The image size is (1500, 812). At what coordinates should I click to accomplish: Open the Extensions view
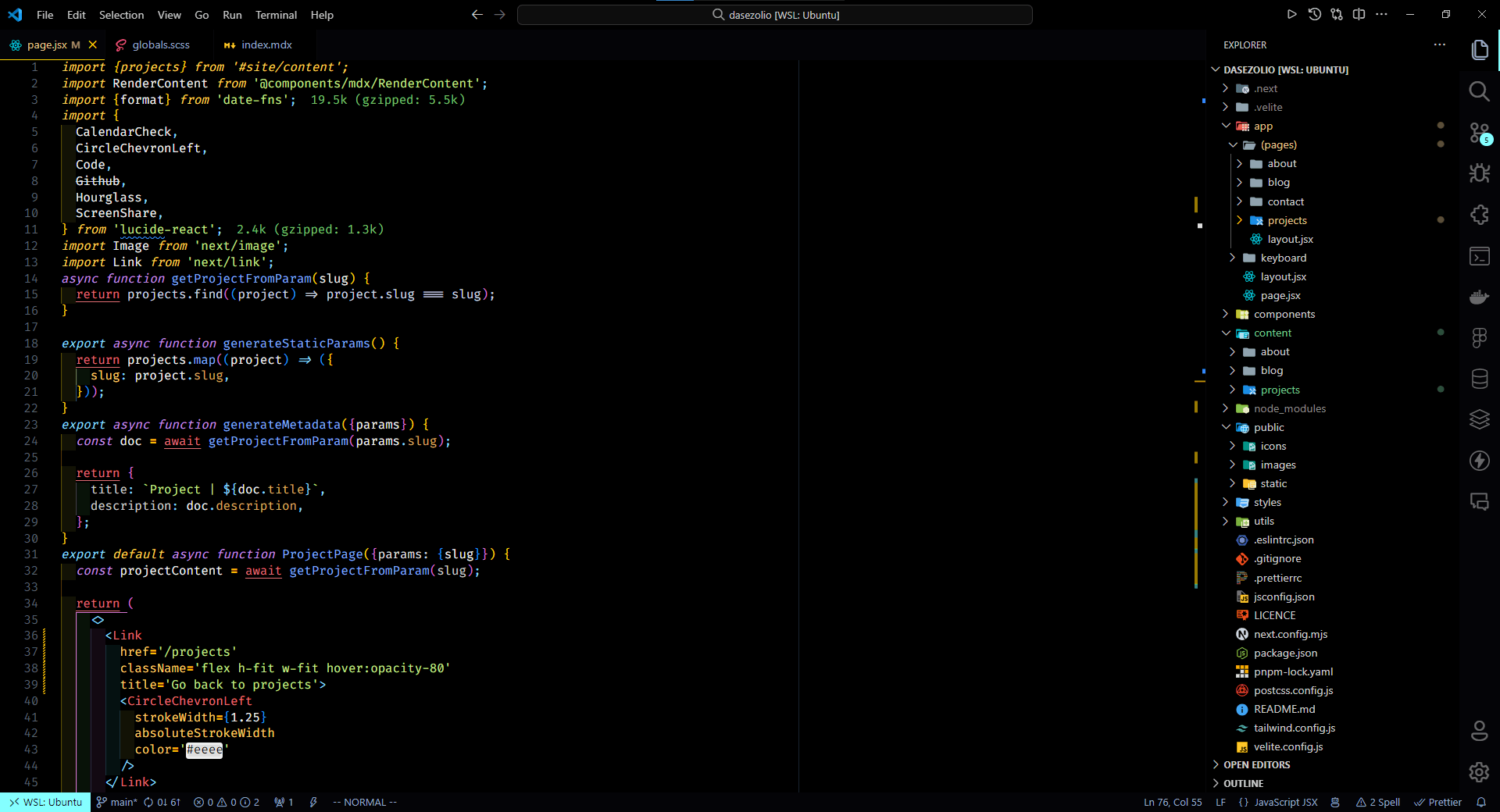[1479, 215]
